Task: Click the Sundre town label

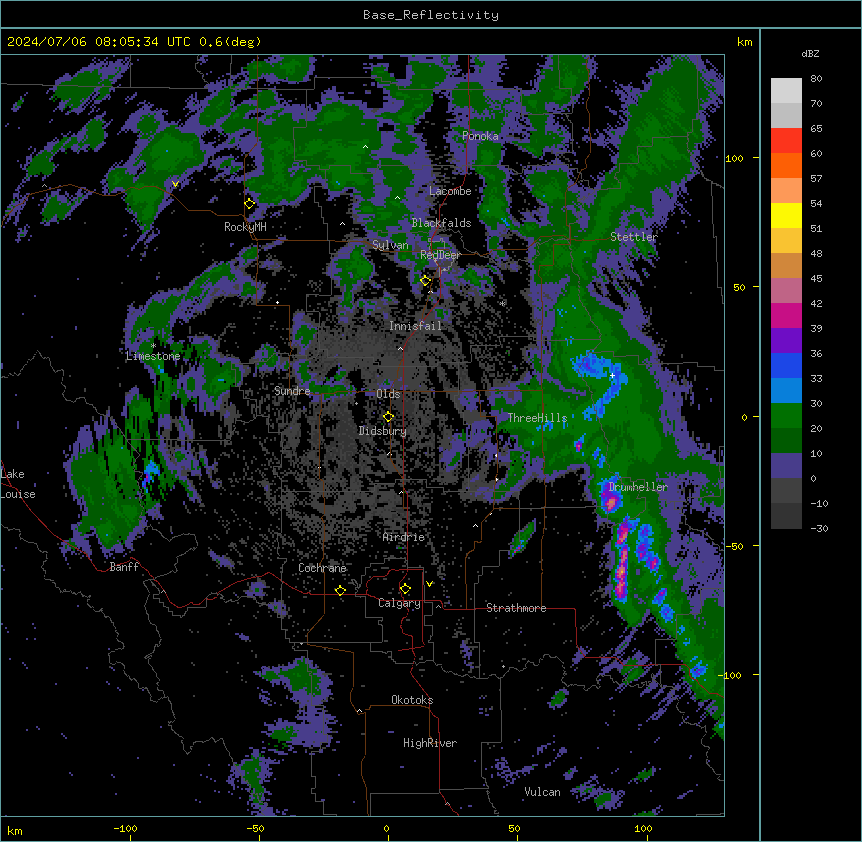Action: (292, 391)
